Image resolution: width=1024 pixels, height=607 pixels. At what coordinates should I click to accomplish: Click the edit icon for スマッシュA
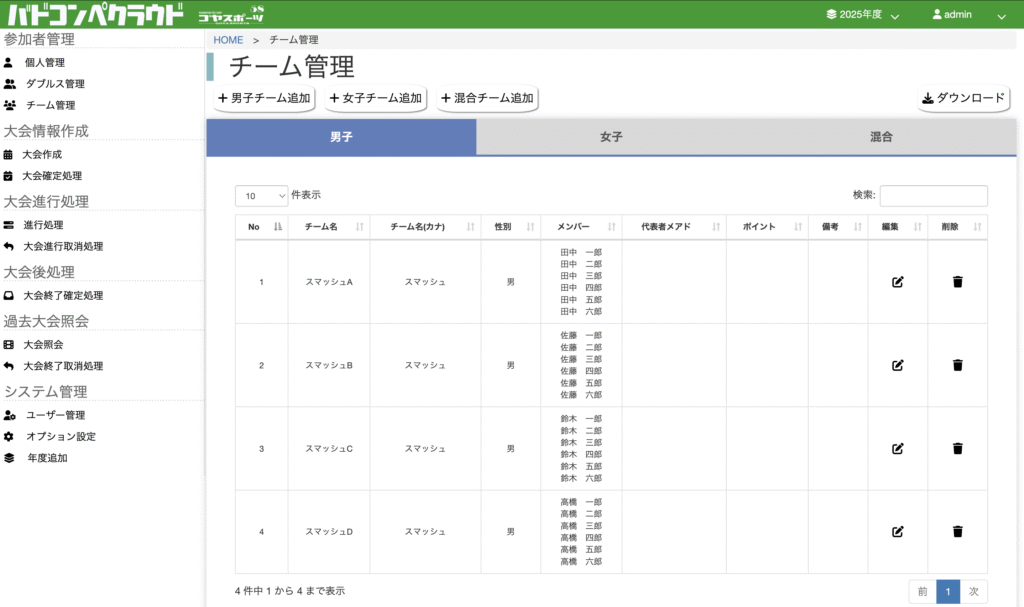pyautogui.click(x=897, y=282)
